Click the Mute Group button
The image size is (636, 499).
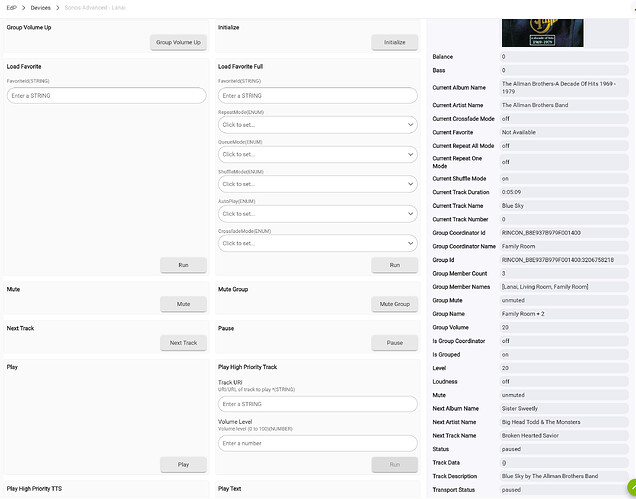[395, 304]
